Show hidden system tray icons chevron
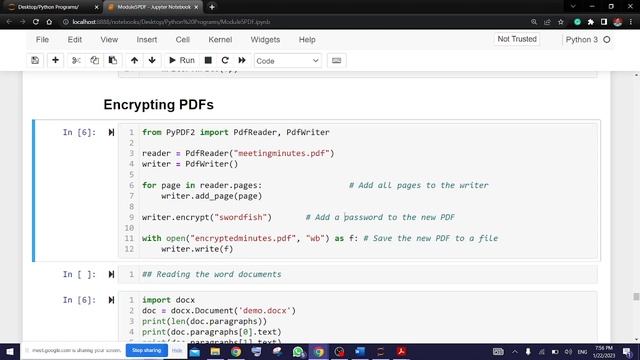 [x=515, y=351]
